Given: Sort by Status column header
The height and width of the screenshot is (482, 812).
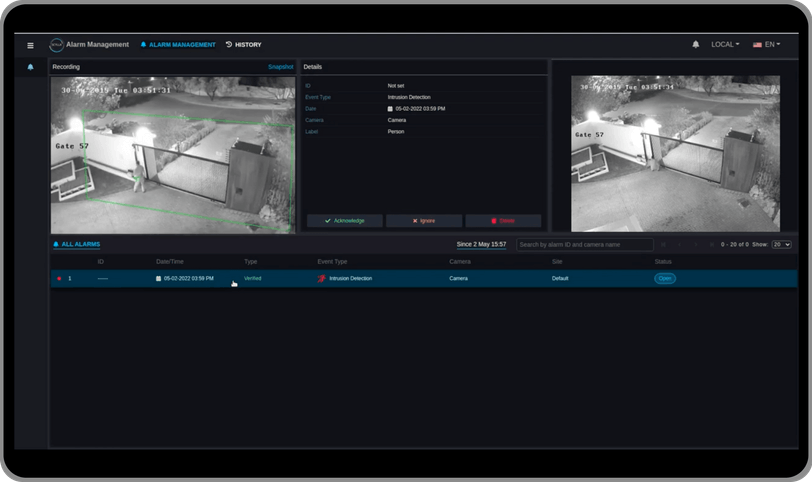Looking at the screenshot, I should 662,261.
